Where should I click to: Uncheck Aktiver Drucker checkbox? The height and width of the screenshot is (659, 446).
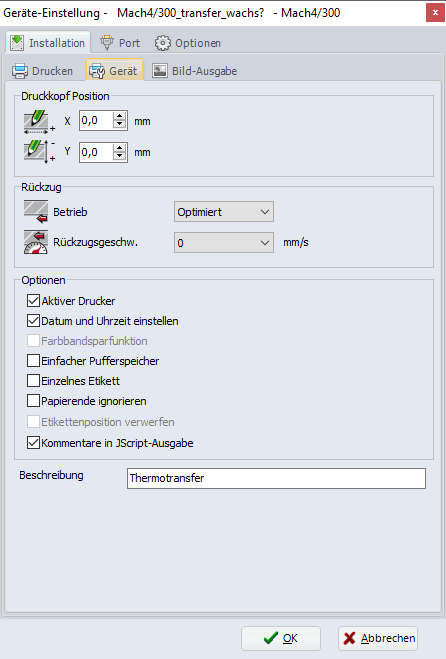[33, 301]
